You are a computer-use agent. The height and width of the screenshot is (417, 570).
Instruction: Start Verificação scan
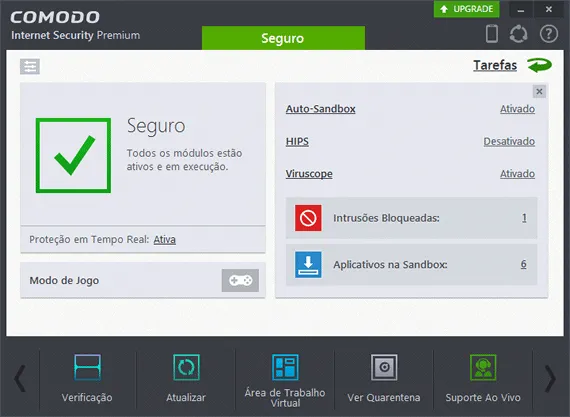click(87, 378)
